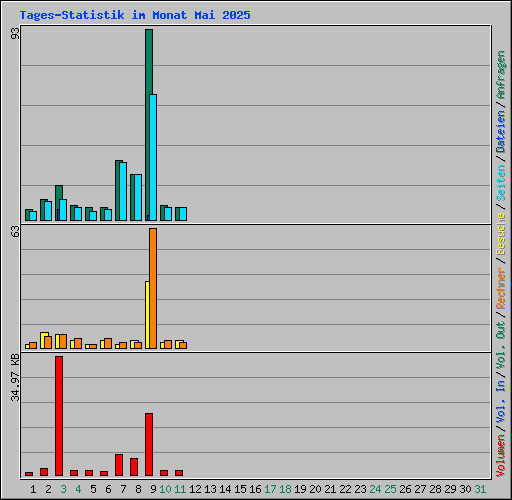Click the 'Volumen' legend label in red
Screen dimensions: 512x500
[x=501, y=455]
